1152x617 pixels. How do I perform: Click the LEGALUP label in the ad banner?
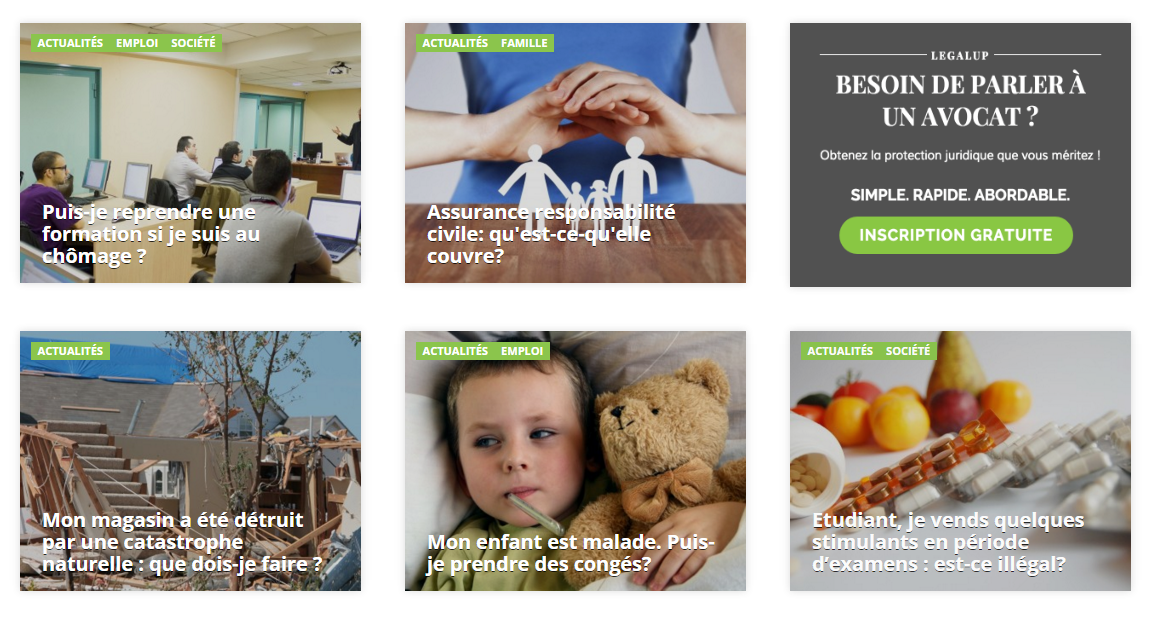click(x=960, y=55)
